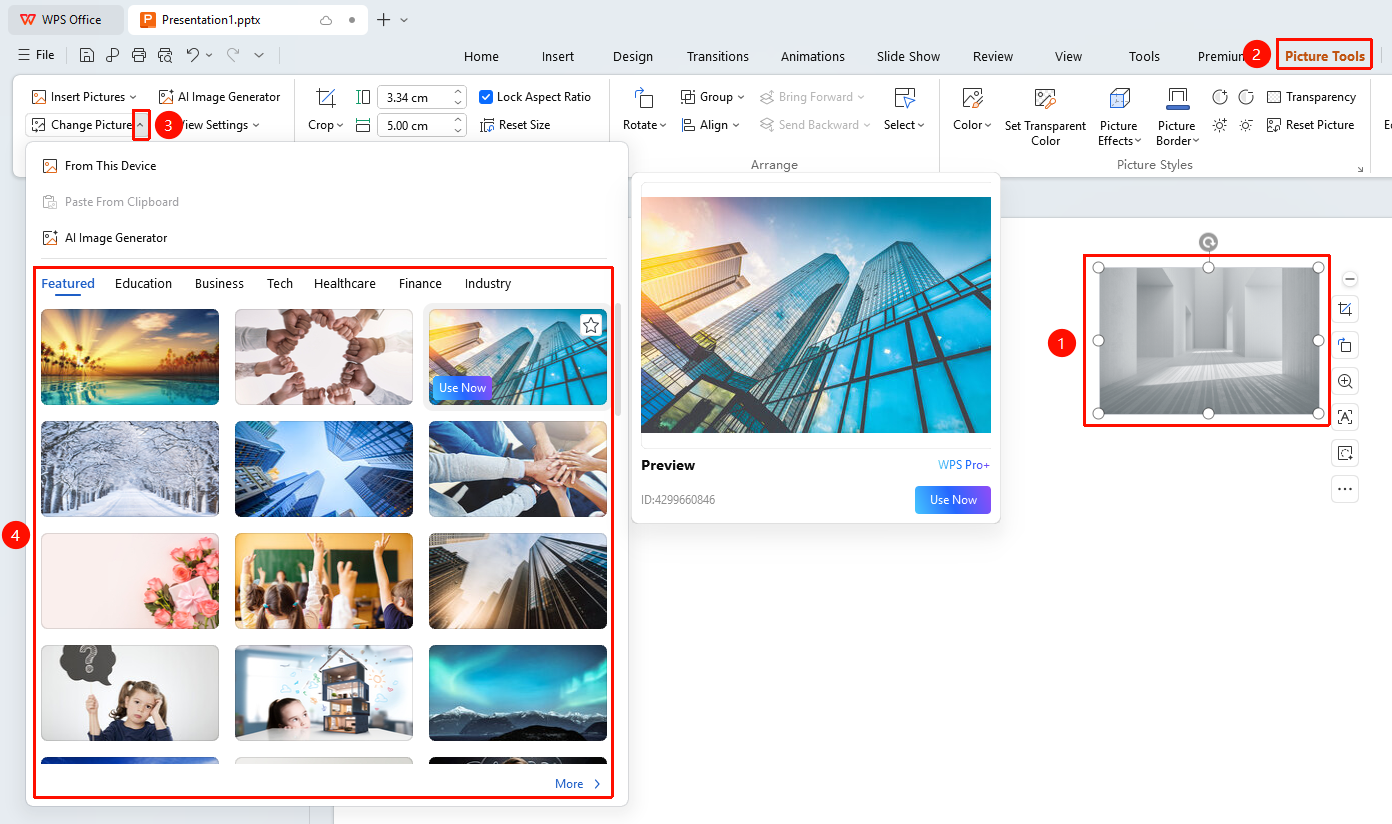The image size is (1392, 824).
Task: Expand the Insert Pictures dropdown
Action: pos(134,97)
